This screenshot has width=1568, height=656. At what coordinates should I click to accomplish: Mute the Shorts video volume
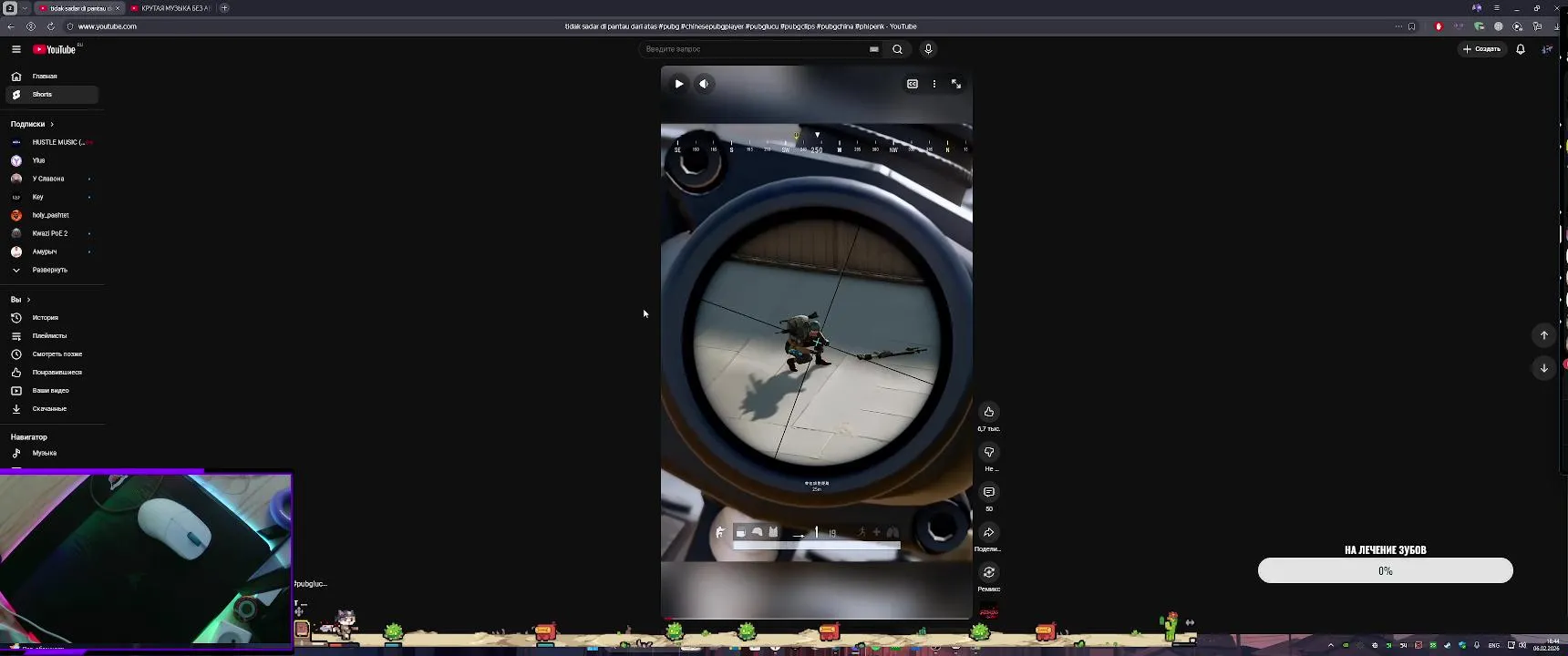[x=704, y=84]
